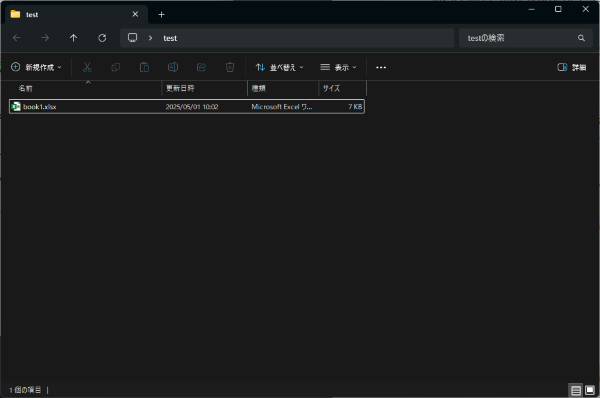
Task: Sort by the サイズ column header
Action: click(342, 88)
